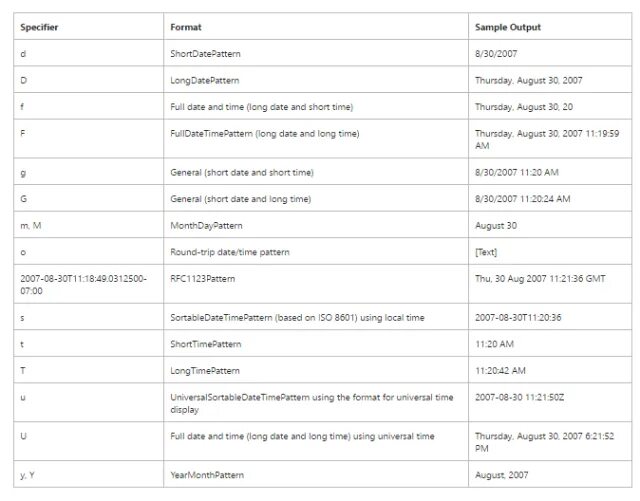Screen dimensions: 640x501
Task: Click the [Text] sample output cell
Action: pos(486,252)
